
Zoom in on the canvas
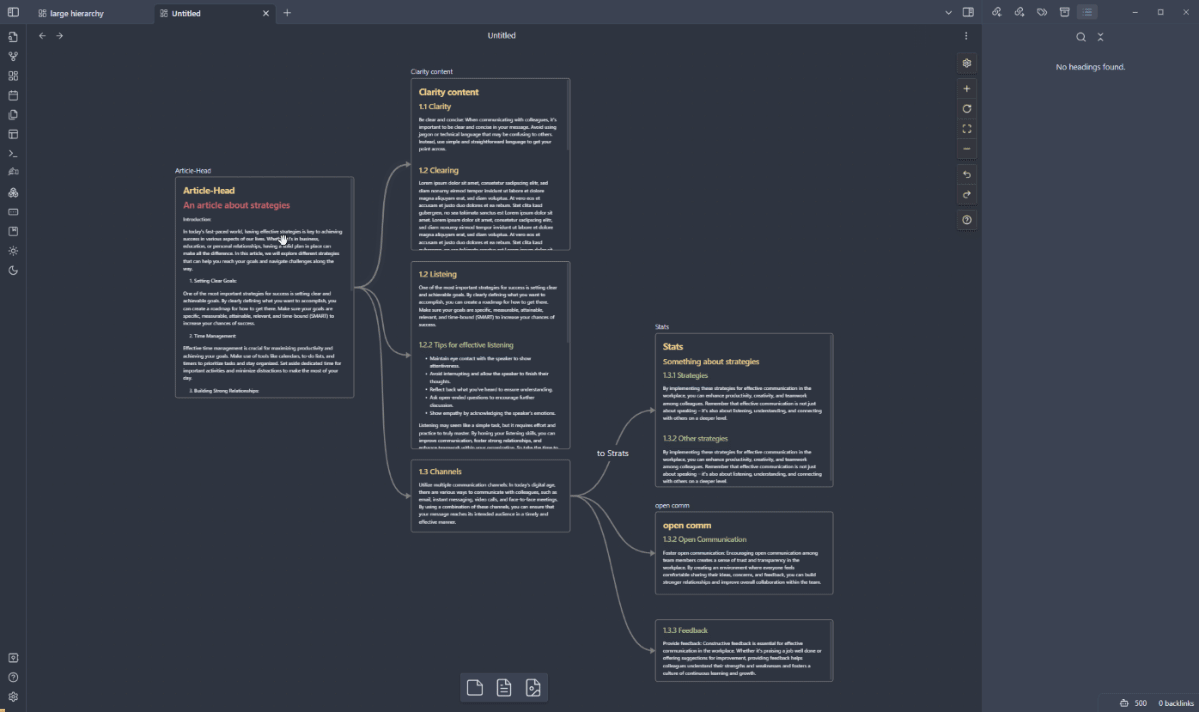[967, 89]
